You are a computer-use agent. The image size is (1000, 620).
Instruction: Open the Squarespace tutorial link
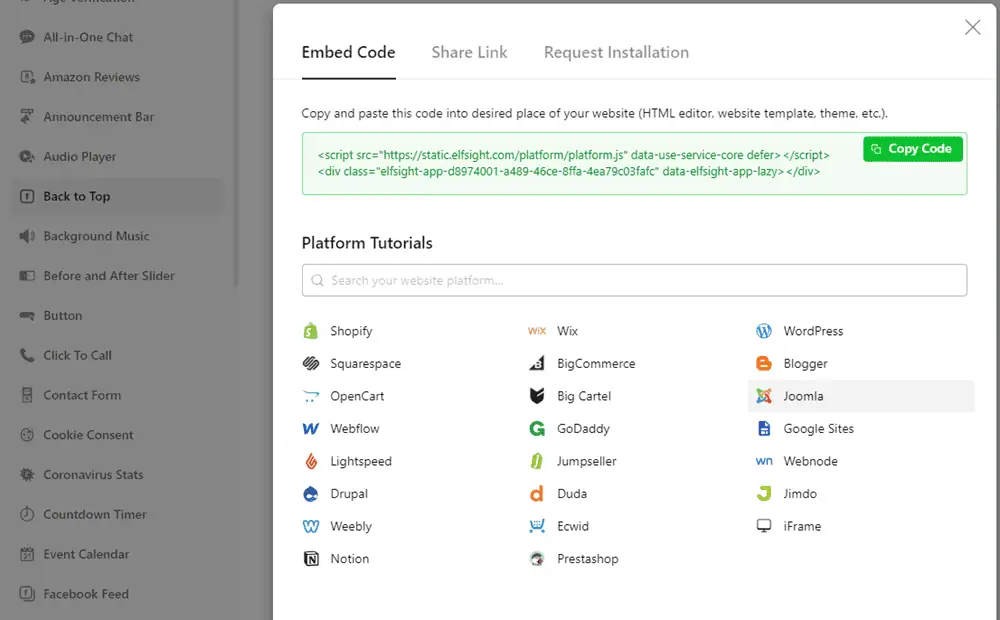(x=365, y=364)
